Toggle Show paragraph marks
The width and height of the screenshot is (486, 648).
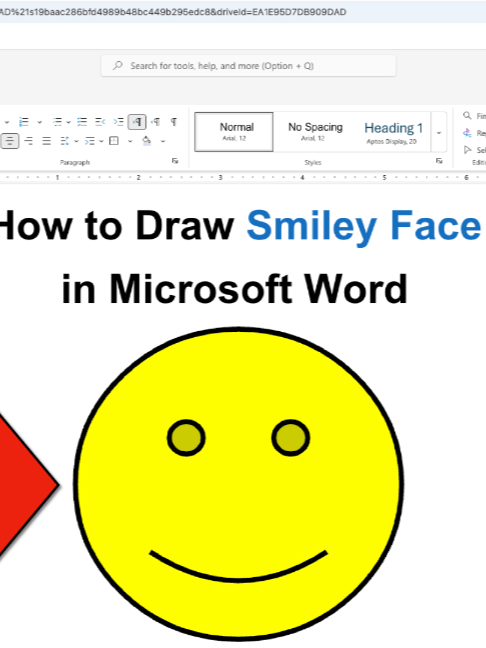(x=174, y=122)
